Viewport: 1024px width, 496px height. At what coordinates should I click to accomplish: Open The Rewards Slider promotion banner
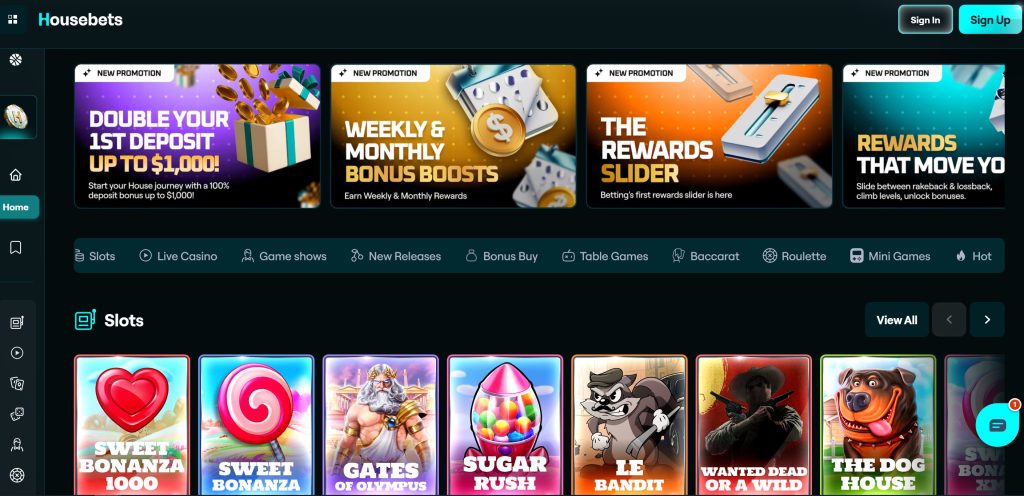pos(709,136)
